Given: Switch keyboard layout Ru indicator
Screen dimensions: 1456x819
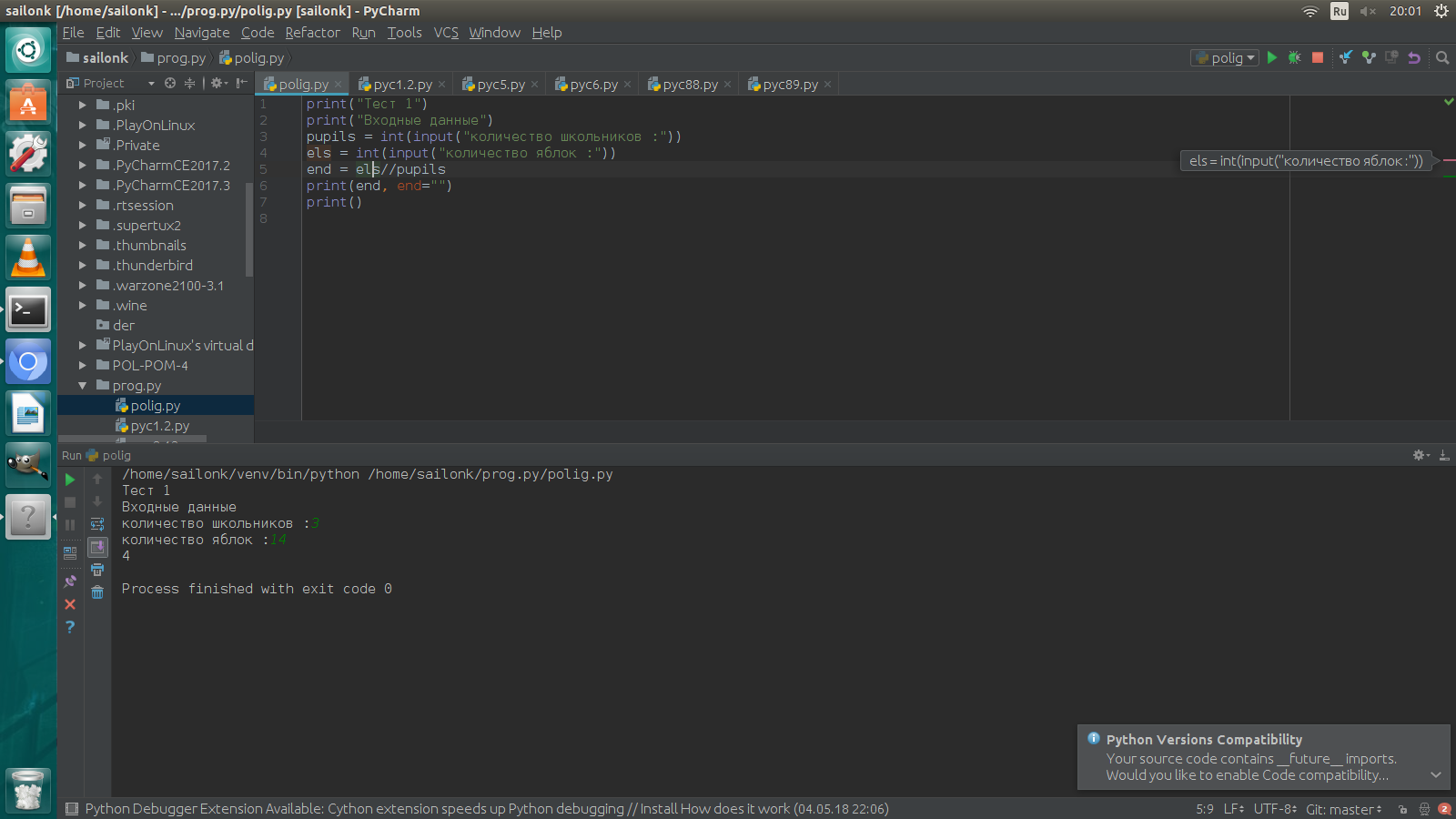Looking at the screenshot, I should tap(1340, 11).
